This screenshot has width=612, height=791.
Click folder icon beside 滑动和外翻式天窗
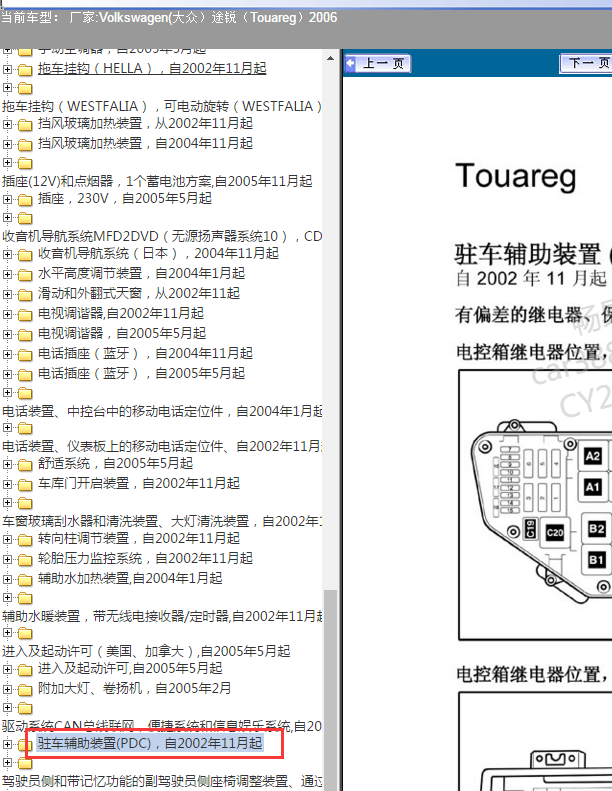pyautogui.click(x=25, y=295)
